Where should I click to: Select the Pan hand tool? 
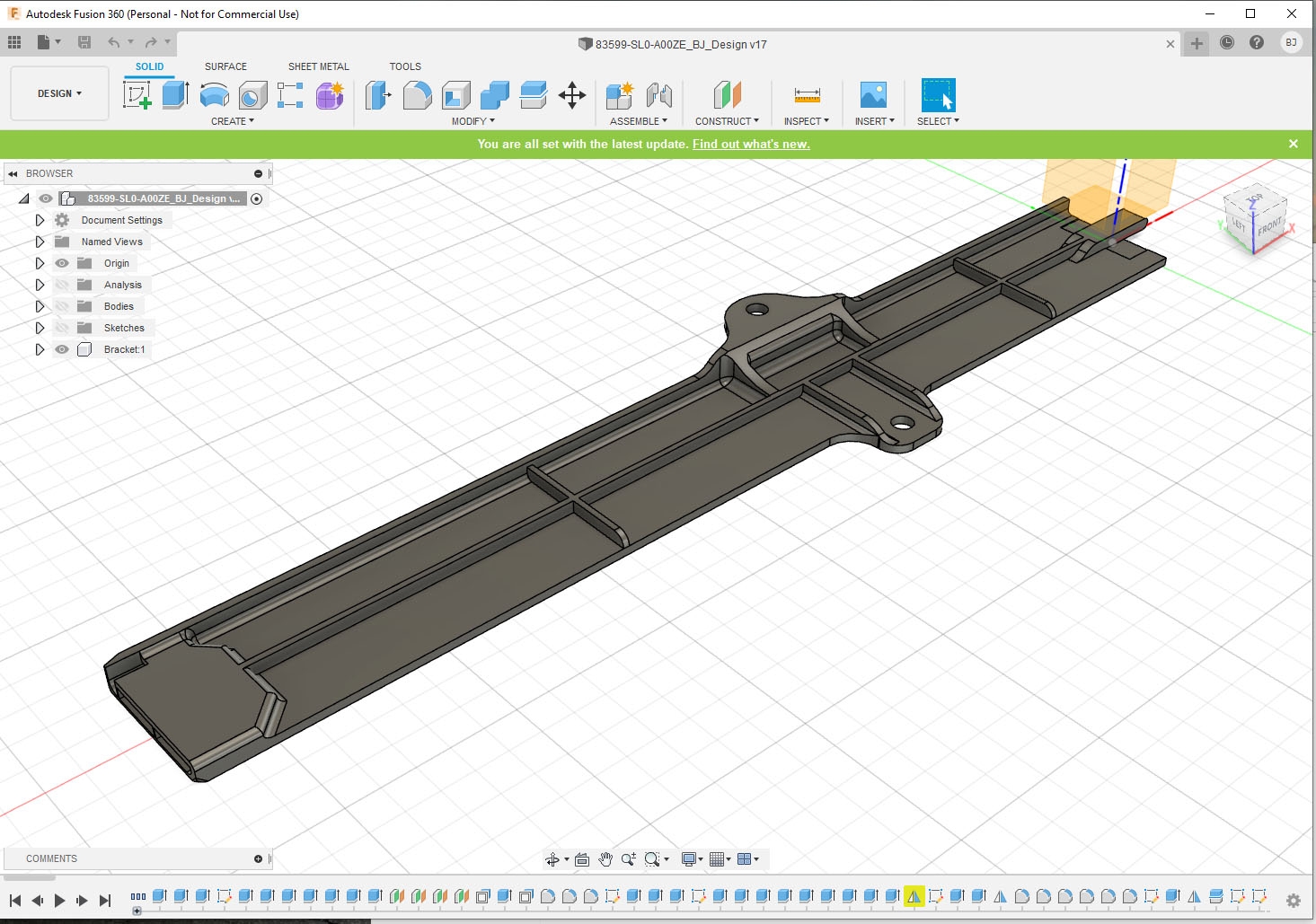(605, 859)
